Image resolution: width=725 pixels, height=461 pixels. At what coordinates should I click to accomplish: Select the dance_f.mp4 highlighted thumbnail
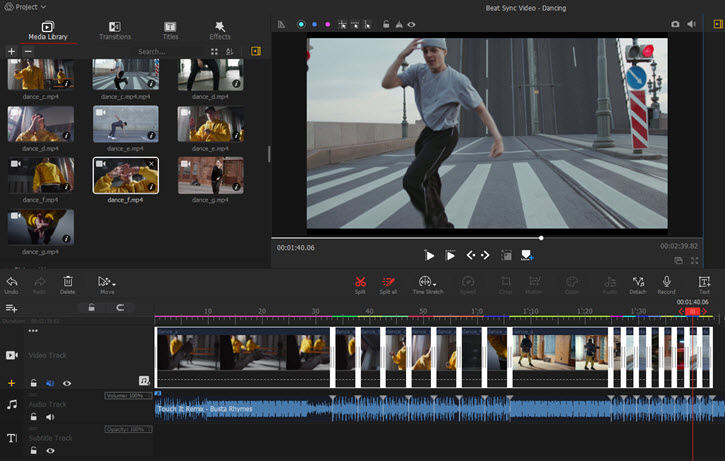pyautogui.click(x=125, y=175)
